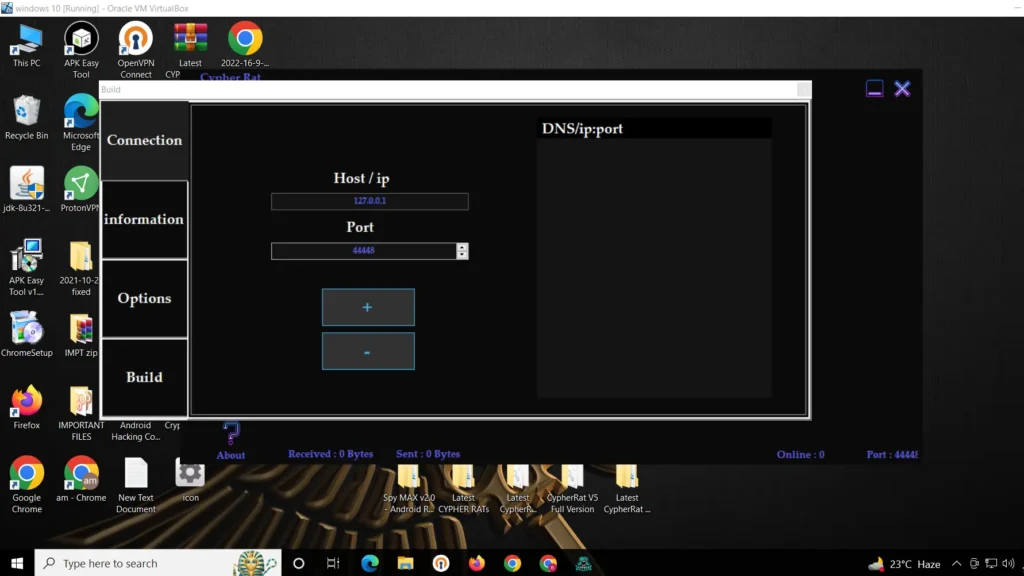Open the Latest CYP archive icon

[189, 51]
